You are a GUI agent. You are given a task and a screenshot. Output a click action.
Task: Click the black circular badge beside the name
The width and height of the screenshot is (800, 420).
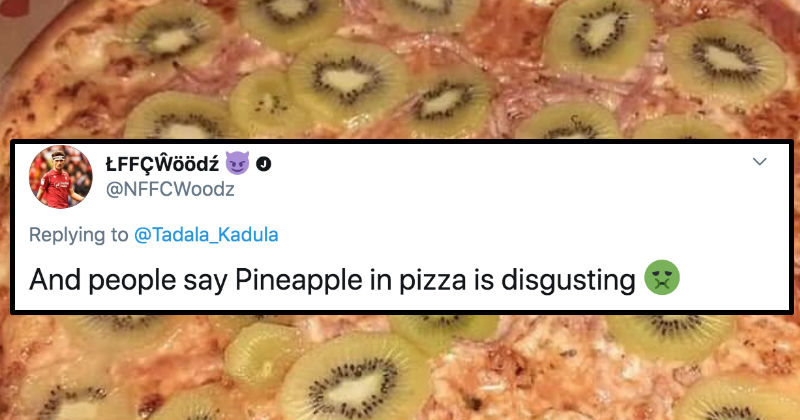click(263, 164)
